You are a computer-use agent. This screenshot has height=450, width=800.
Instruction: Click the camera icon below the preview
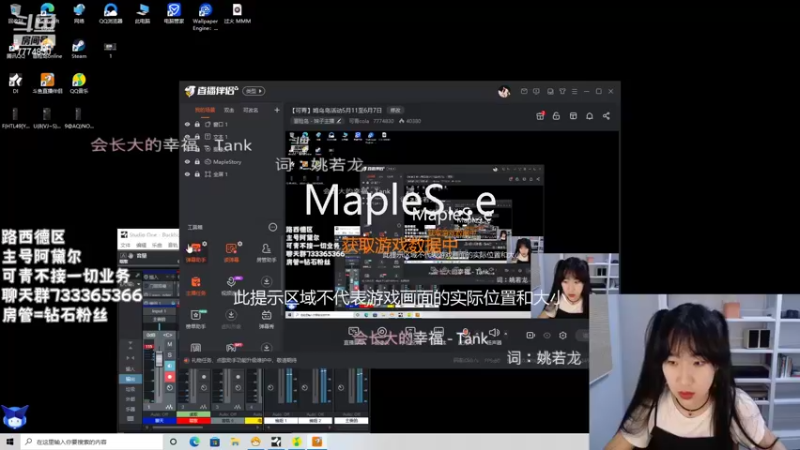(x=531, y=335)
